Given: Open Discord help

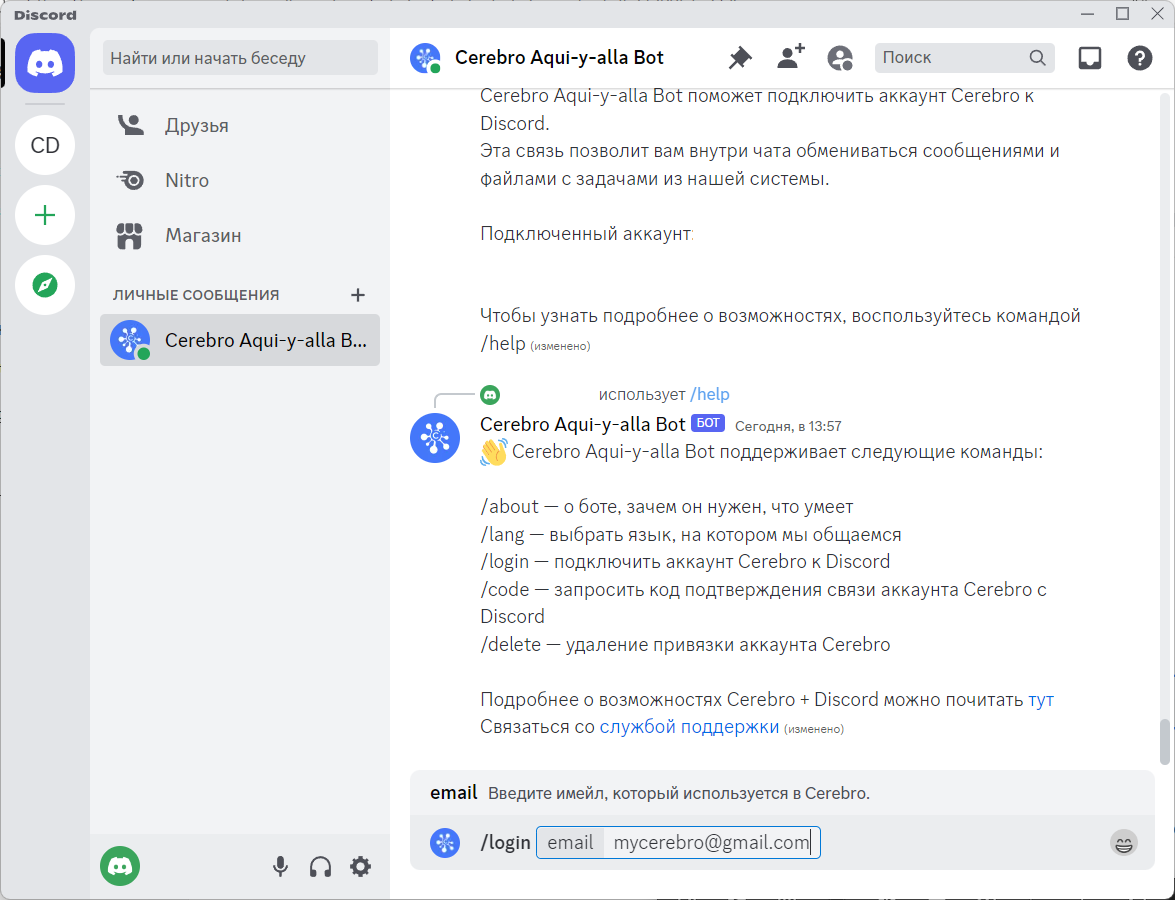Looking at the screenshot, I should pyautogui.click(x=1140, y=58).
